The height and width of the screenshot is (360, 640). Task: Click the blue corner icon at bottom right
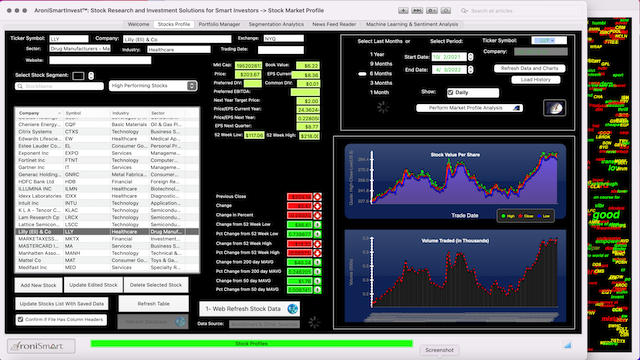(x=567, y=345)
